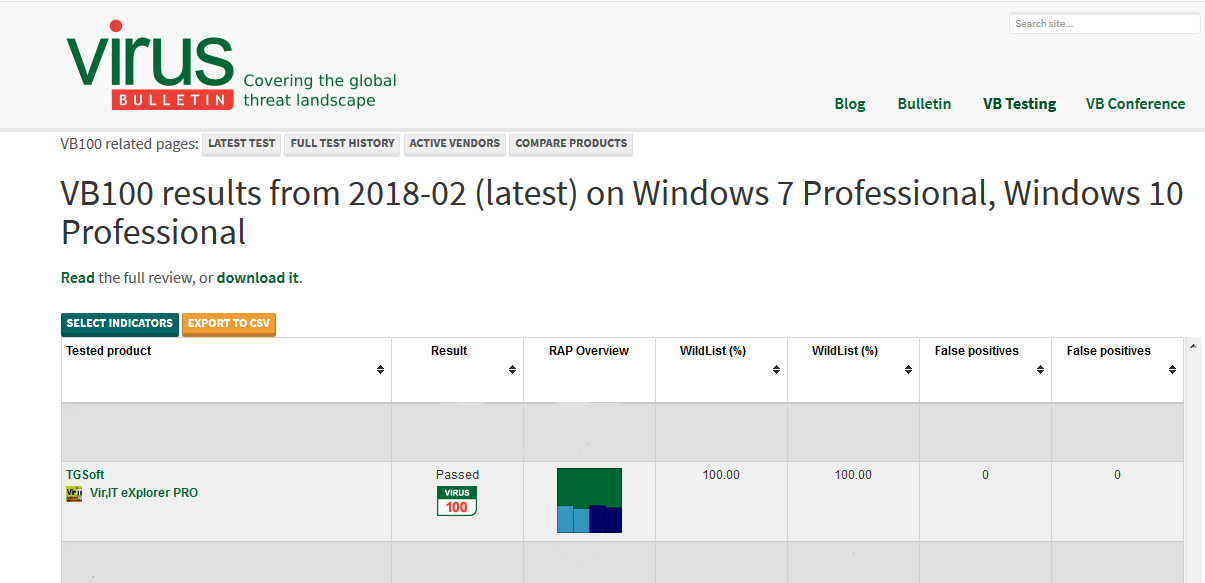Open the RAP overview chart thumbnail
This screenshot has width=1205, height=583.
click(589, 500)
